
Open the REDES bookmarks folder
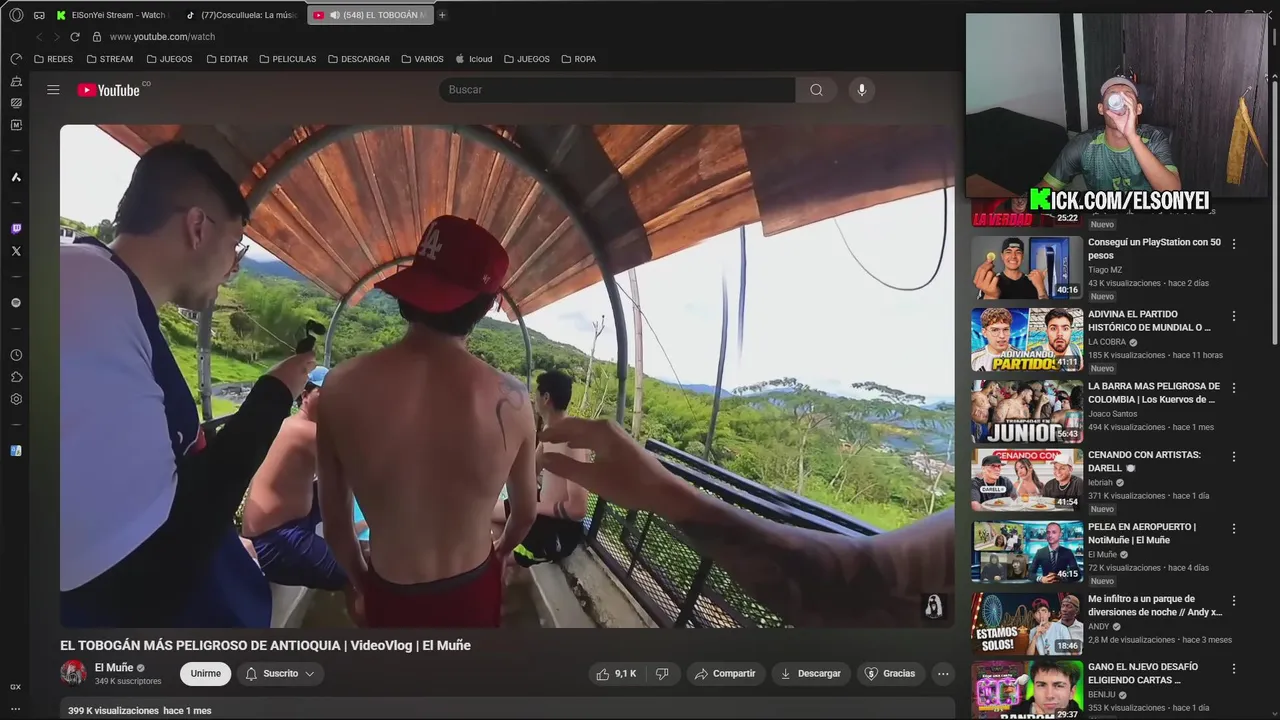53,59
